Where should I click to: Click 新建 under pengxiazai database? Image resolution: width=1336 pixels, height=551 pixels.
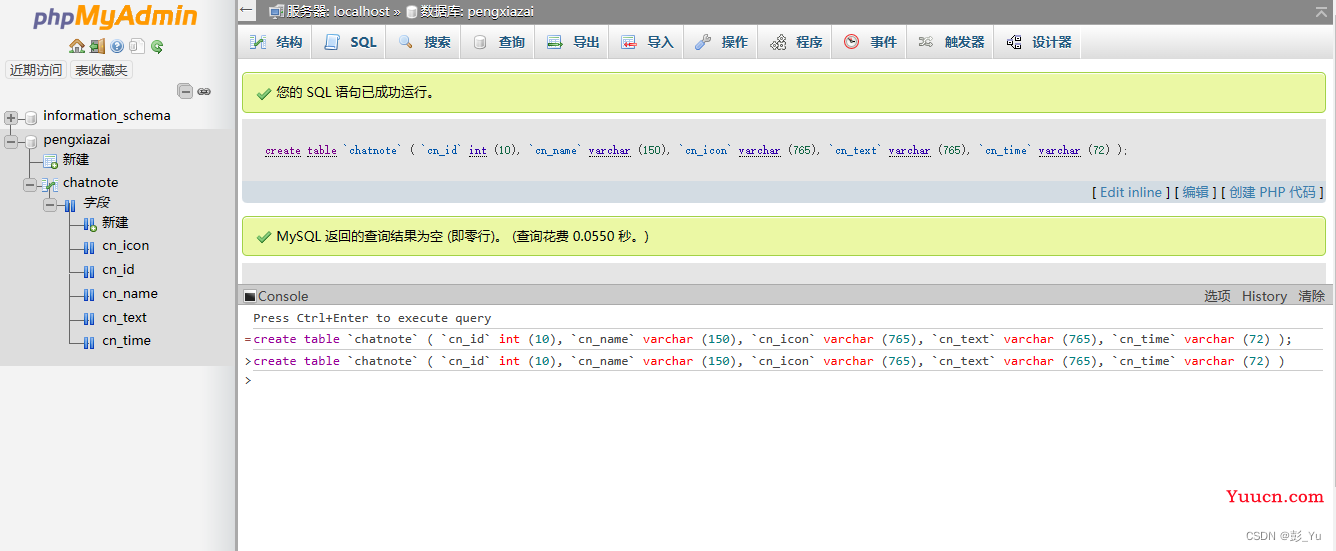click(x=76, y=160)
